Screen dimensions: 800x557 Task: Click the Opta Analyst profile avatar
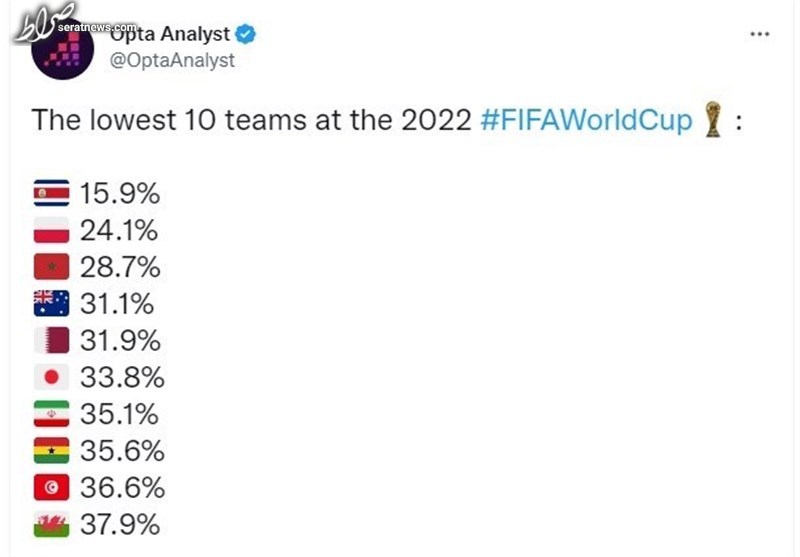point(62,49)
